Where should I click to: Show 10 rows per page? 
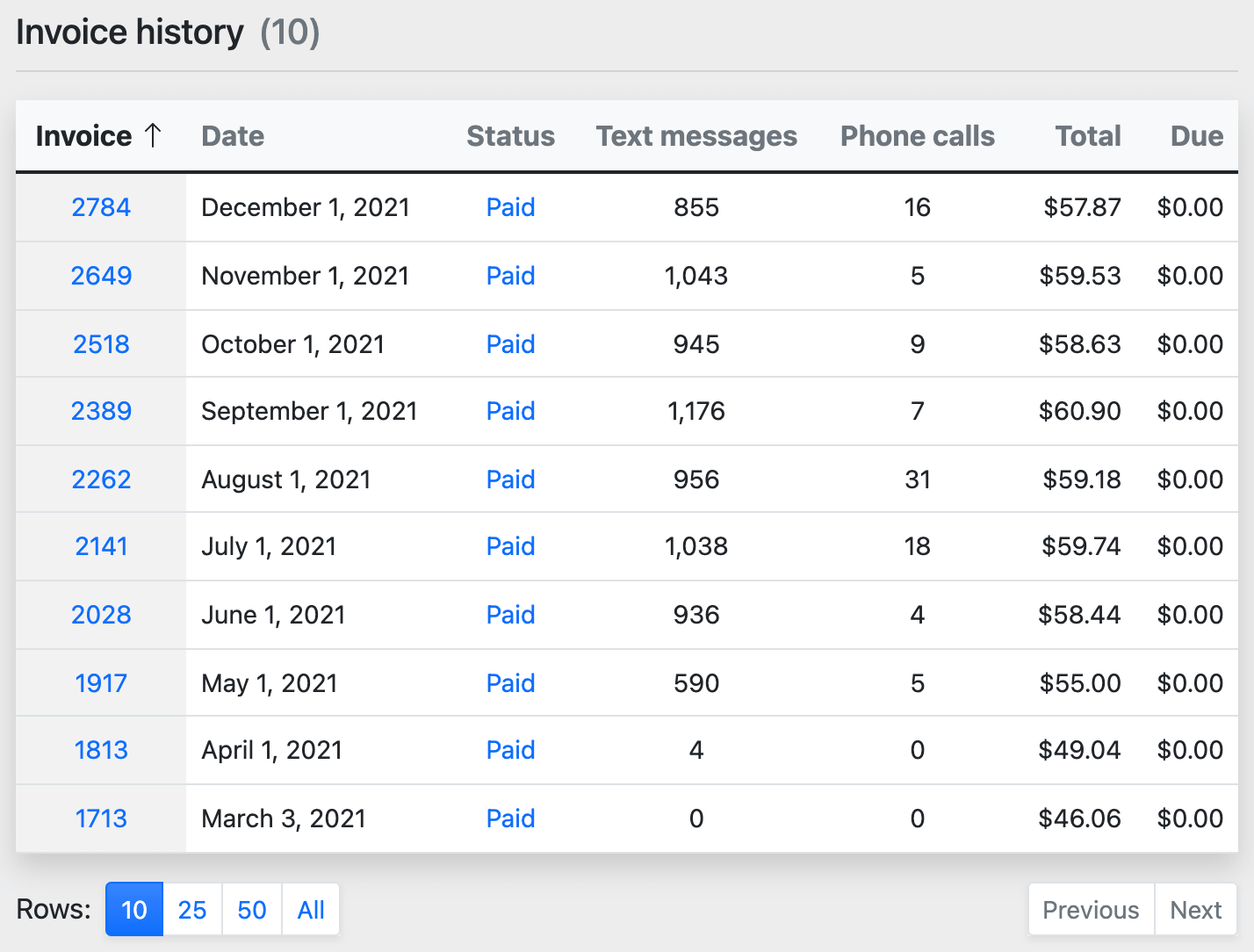point(134,910)
